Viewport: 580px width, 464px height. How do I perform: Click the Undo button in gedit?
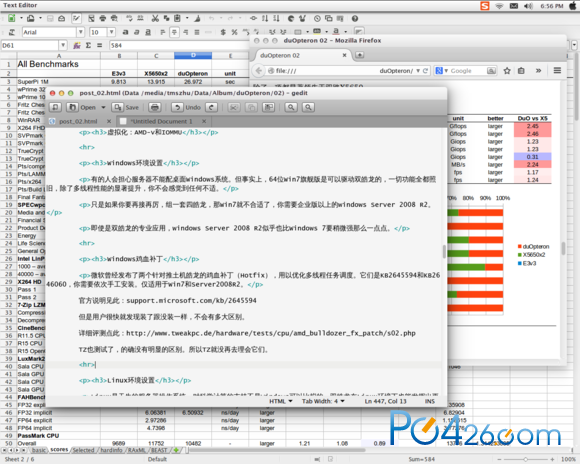pos(187,107)
